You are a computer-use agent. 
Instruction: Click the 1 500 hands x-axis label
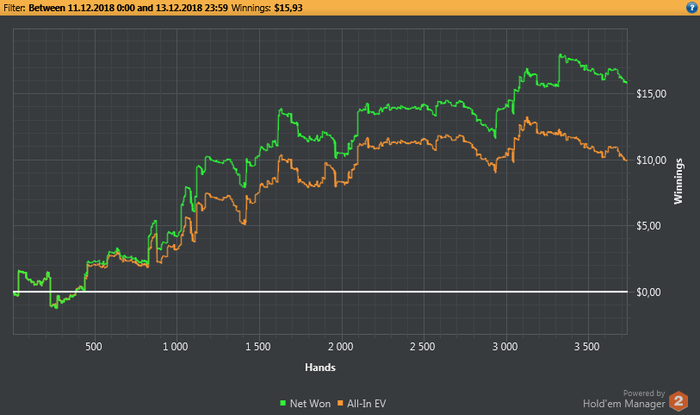point(258,347)
